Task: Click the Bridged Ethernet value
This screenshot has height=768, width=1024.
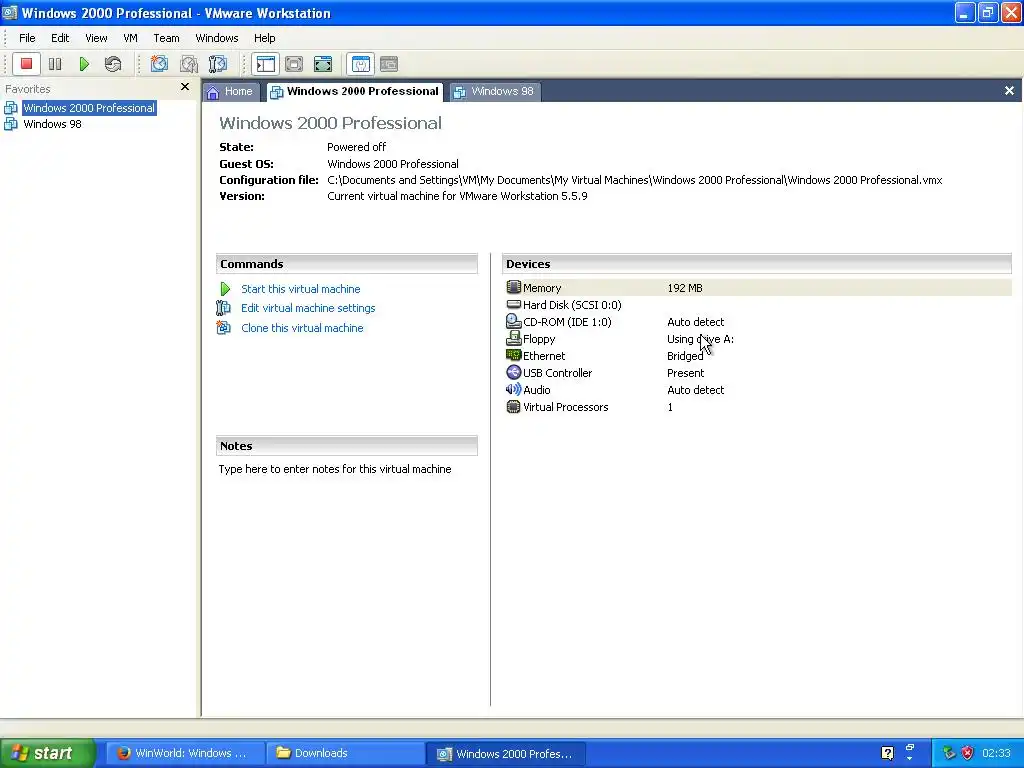Action: (685, 356)
